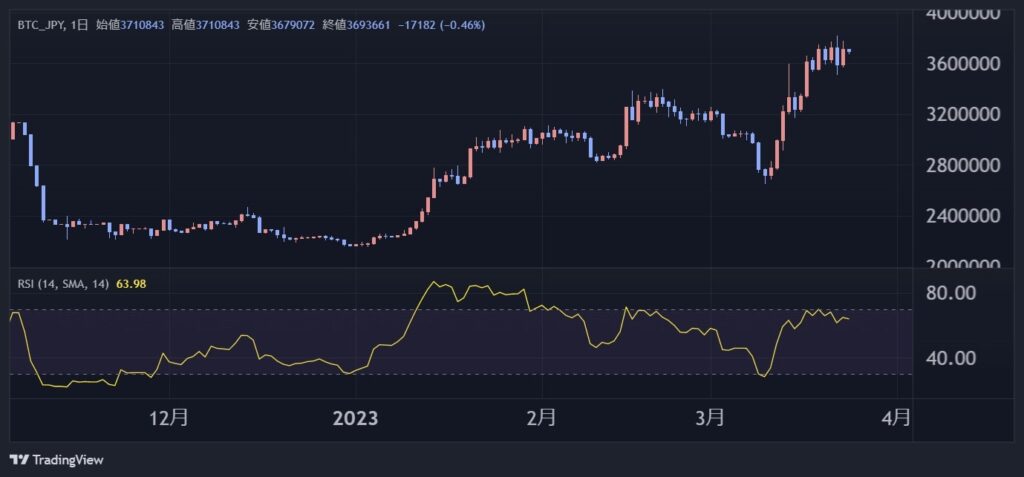Screen dimensions: 1024x477
Task: Select the BTC_JPY symbol label
Action: point(41,25)
